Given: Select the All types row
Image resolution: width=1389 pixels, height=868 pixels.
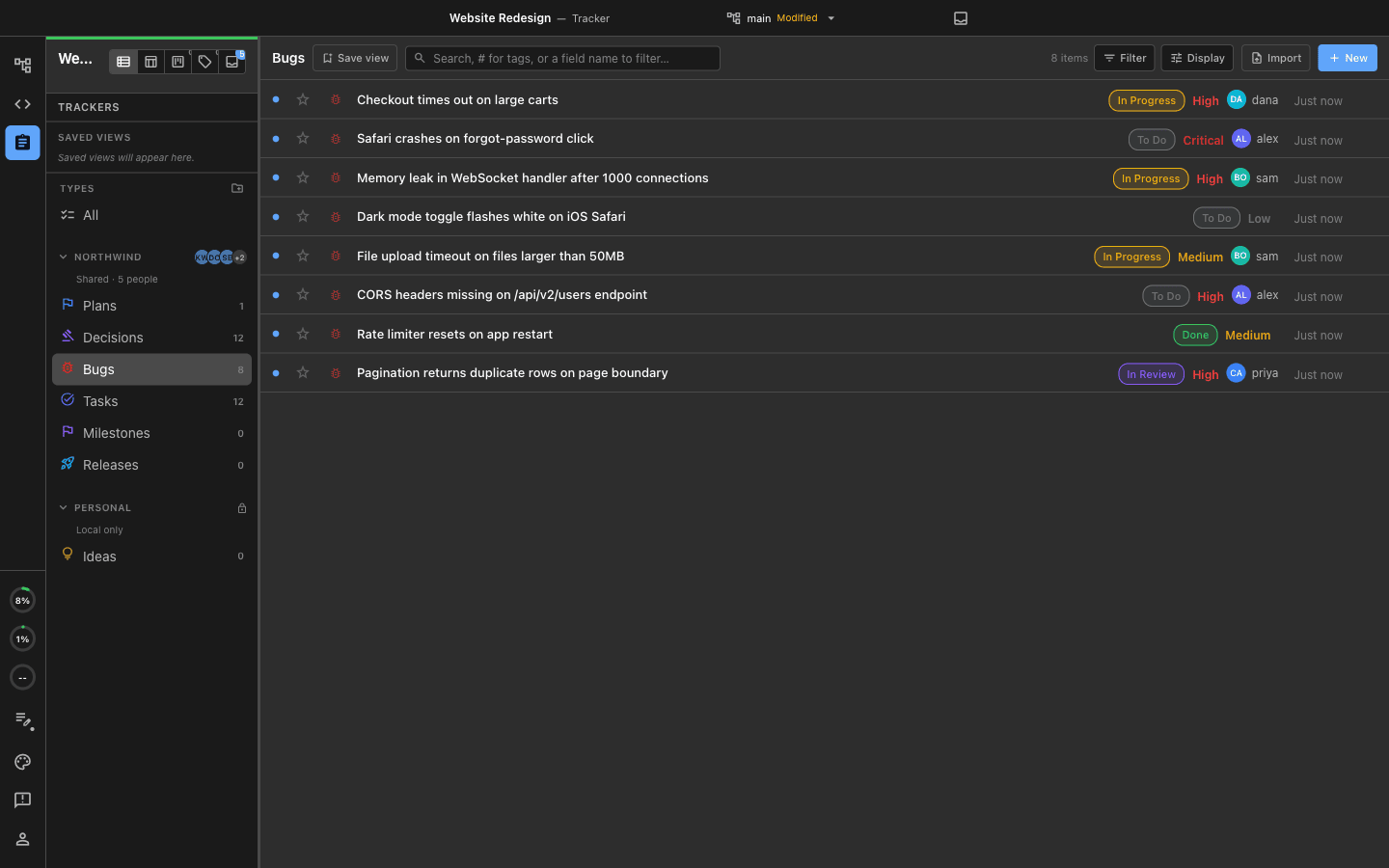Looking at the screenshot, I should coord(152,215).
